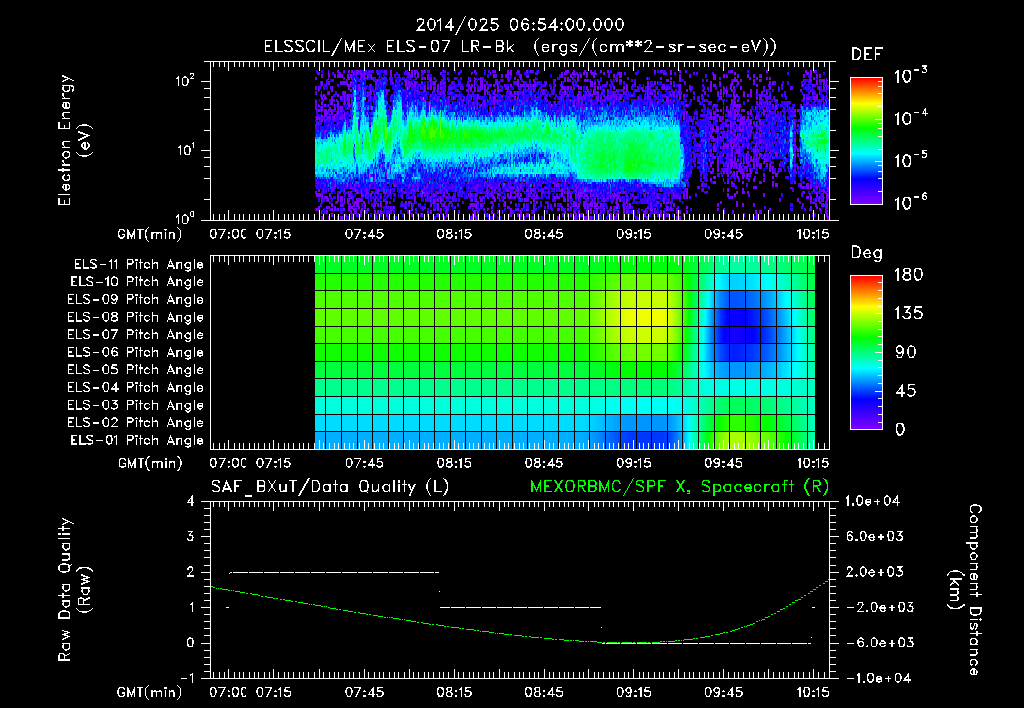Click the ELS-07 Pitch Angle row label

point(135,334)
